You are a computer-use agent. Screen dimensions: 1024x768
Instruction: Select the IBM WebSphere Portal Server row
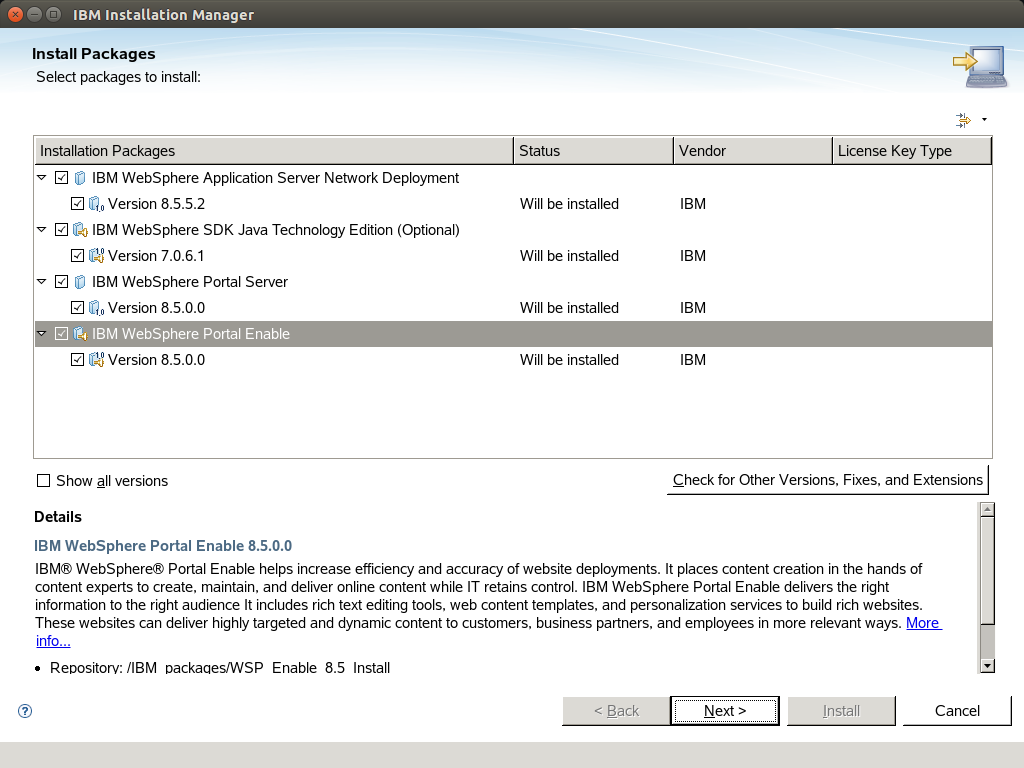513,282
